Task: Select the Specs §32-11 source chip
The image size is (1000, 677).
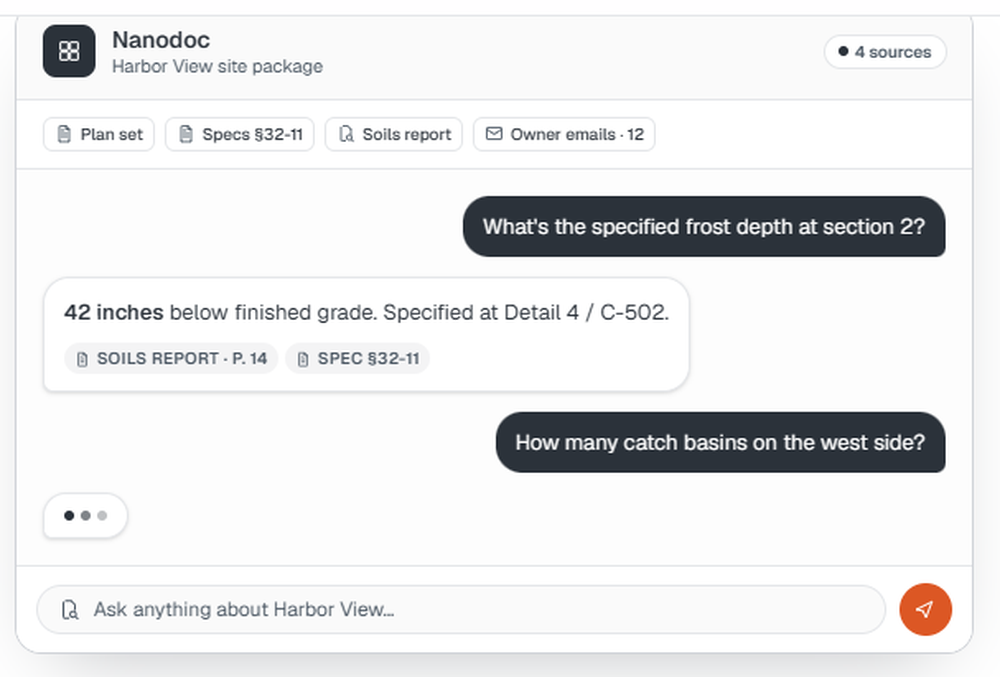Action: pyautogui.click(x=240, y=135)
